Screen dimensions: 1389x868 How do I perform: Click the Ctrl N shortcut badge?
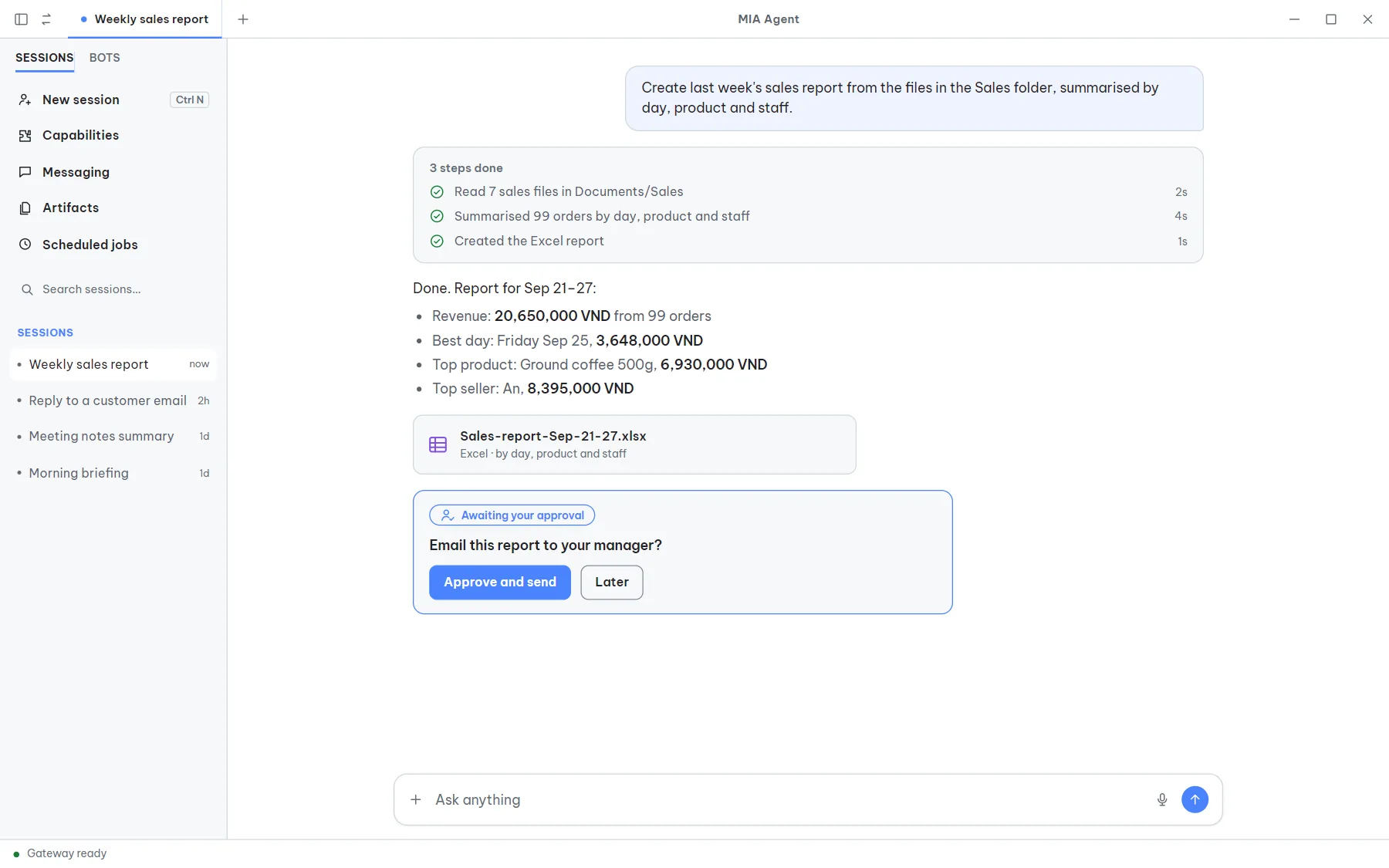click(190, 100)
